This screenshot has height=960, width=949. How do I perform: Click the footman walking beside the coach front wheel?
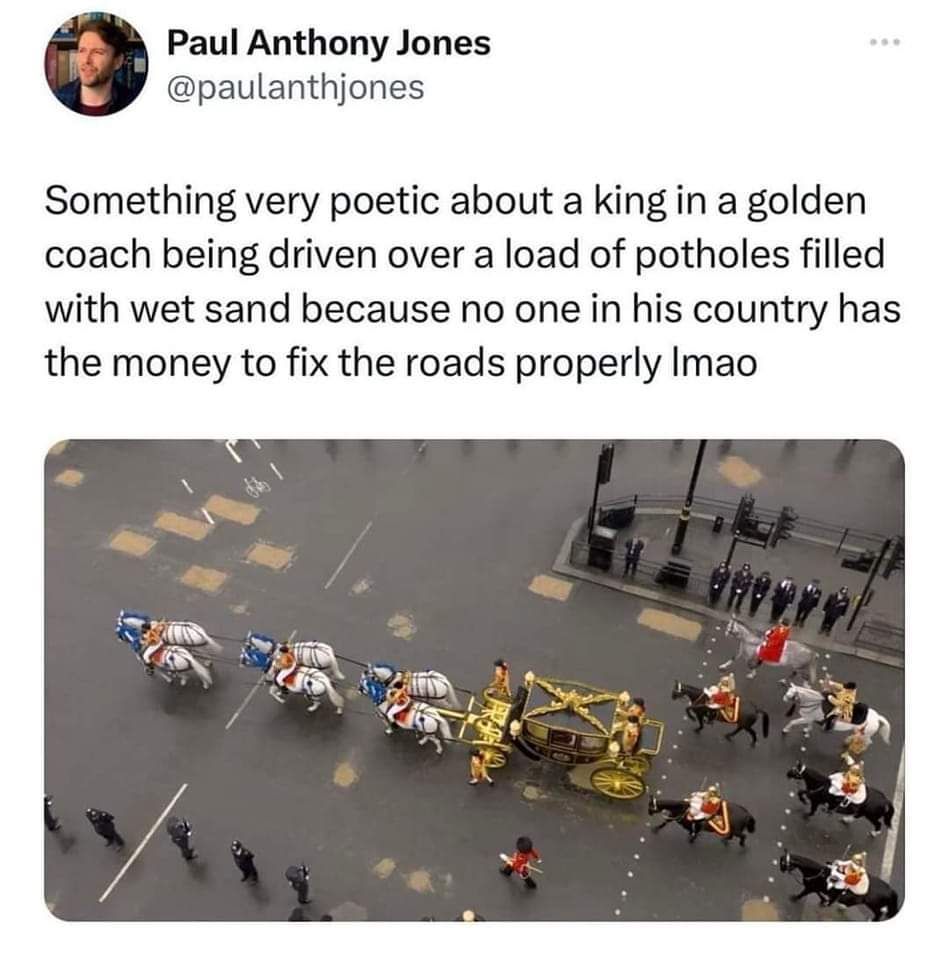pyautogui.click(x=480, y=767)
